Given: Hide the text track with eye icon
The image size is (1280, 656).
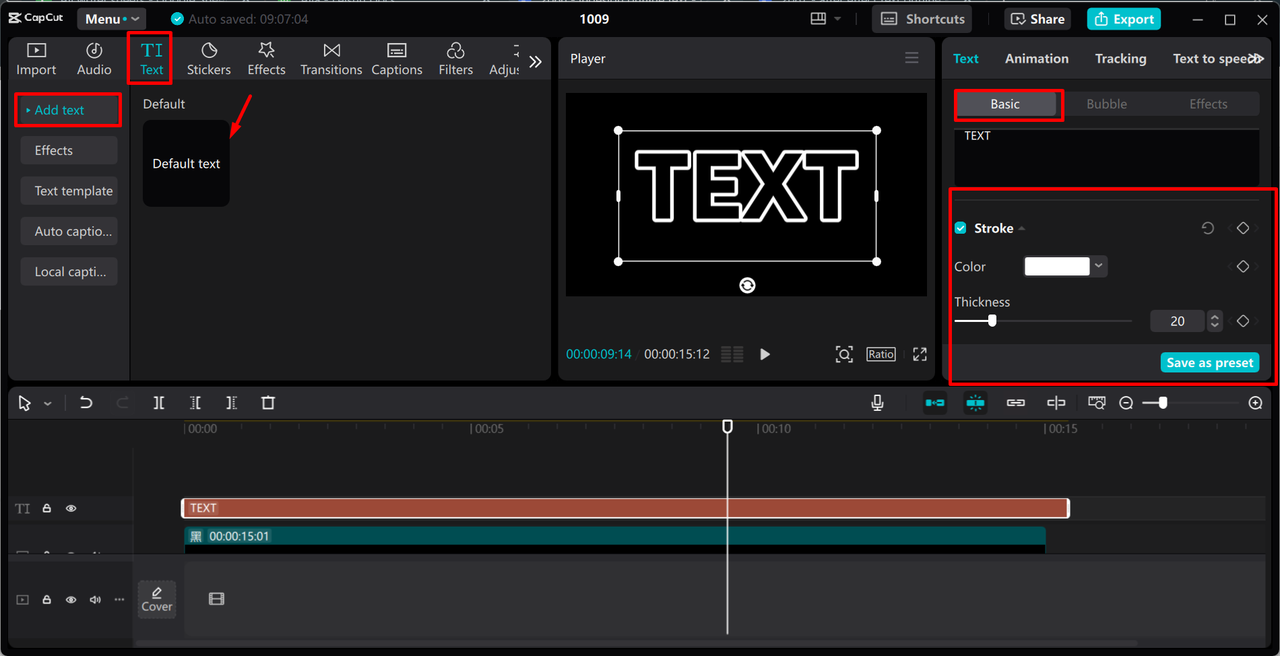Looking at the screenshot, I should (x=71, y=508).
